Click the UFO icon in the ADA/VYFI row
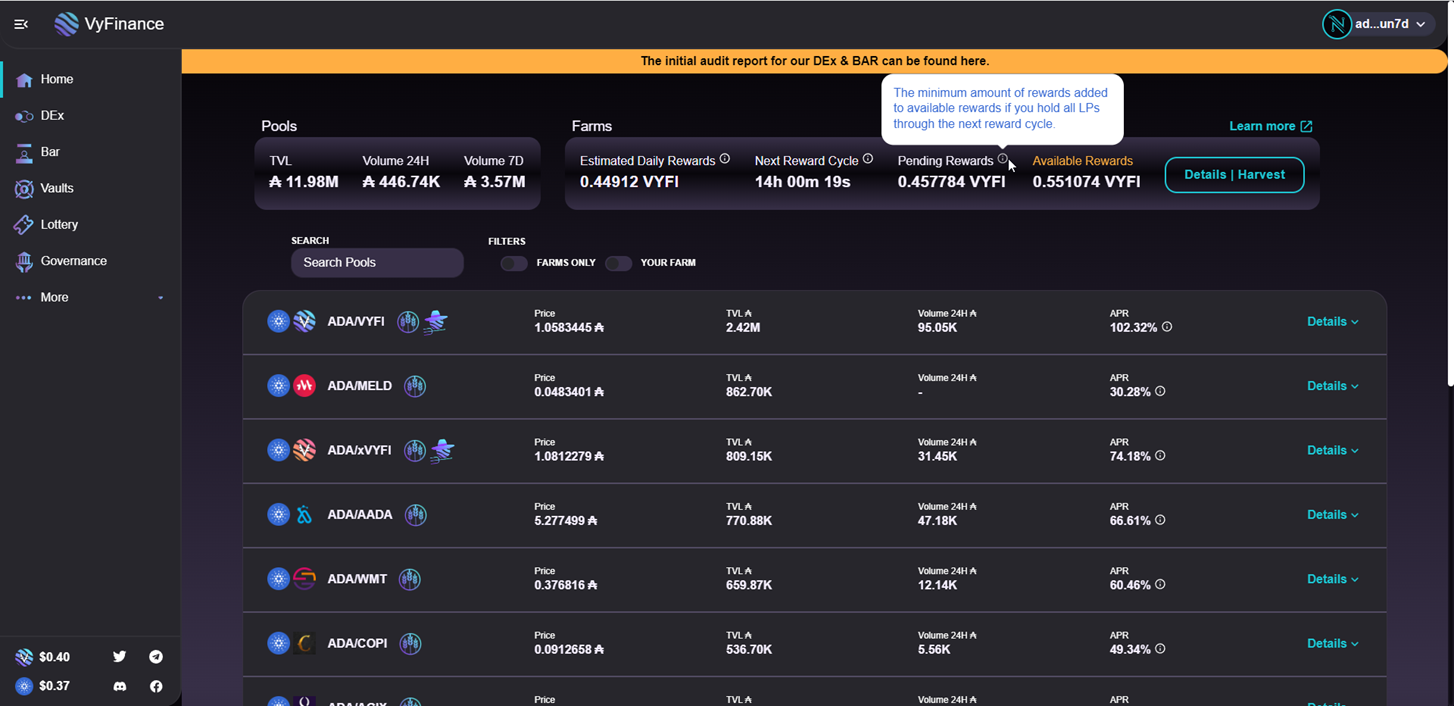The height and width of the screenshot is (706, 1454). coord(435,321)
